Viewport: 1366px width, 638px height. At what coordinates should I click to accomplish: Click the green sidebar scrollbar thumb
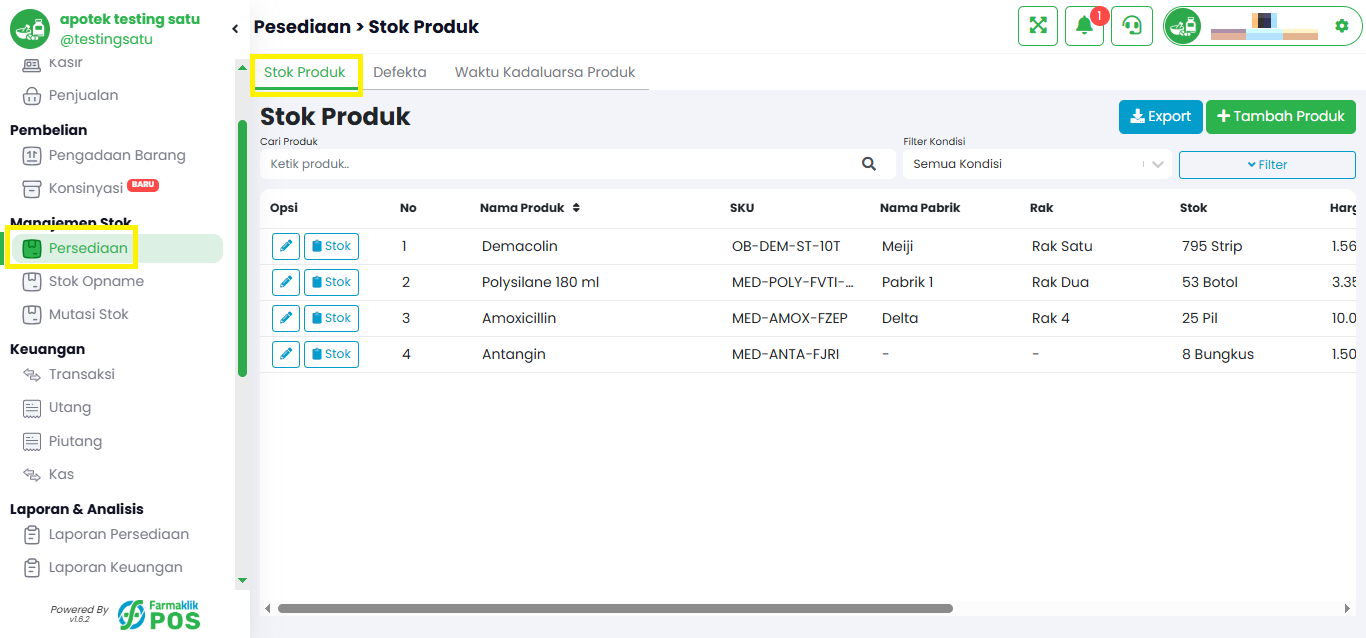tap(242, 248)
